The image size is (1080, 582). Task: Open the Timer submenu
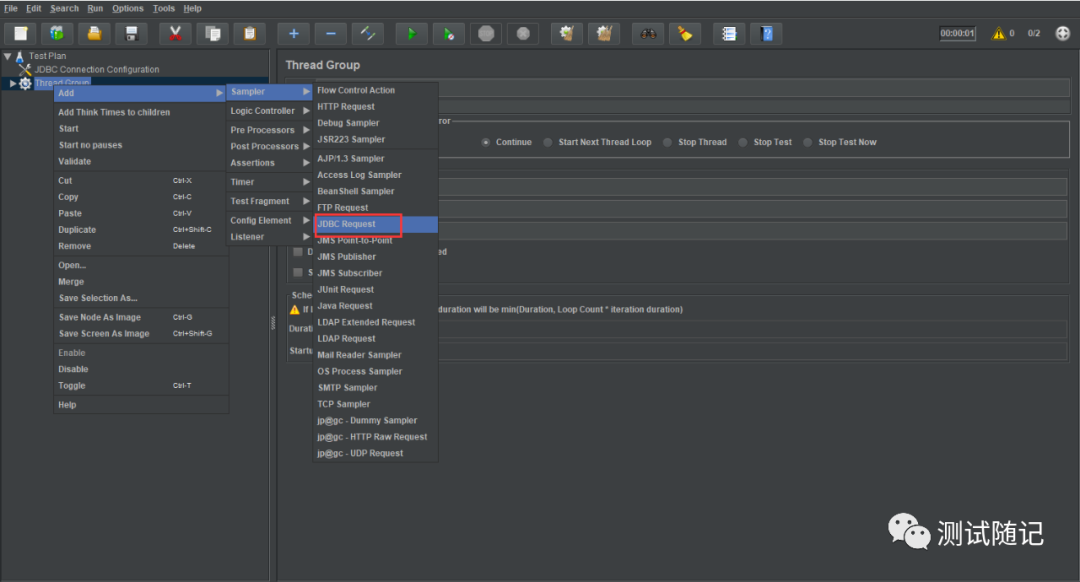[269, 182]
